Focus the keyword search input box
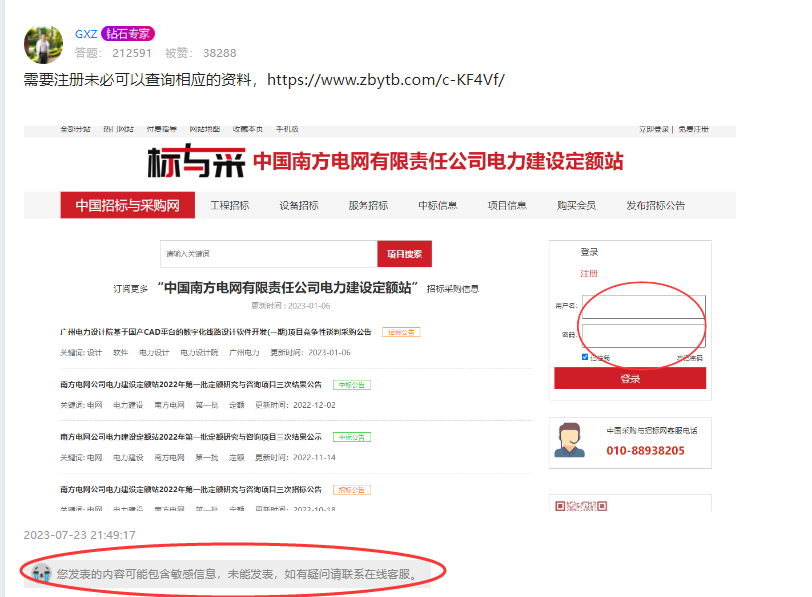Screen dimensions: 812x597 tap(269, 254)
